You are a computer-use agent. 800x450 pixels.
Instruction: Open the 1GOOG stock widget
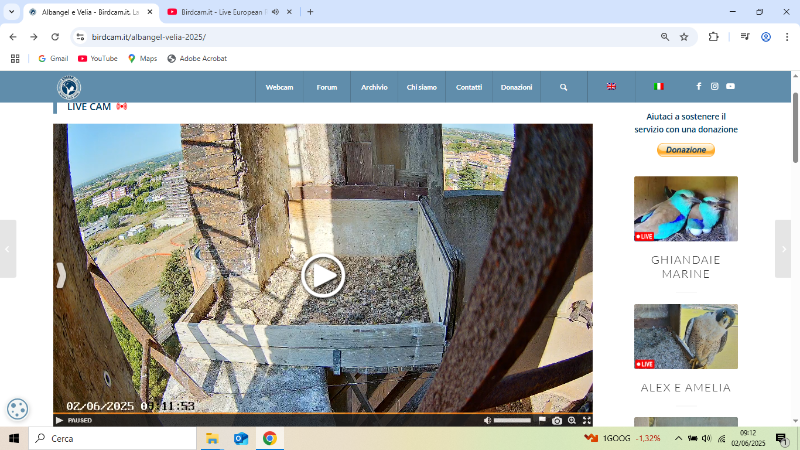pos(622,438)
